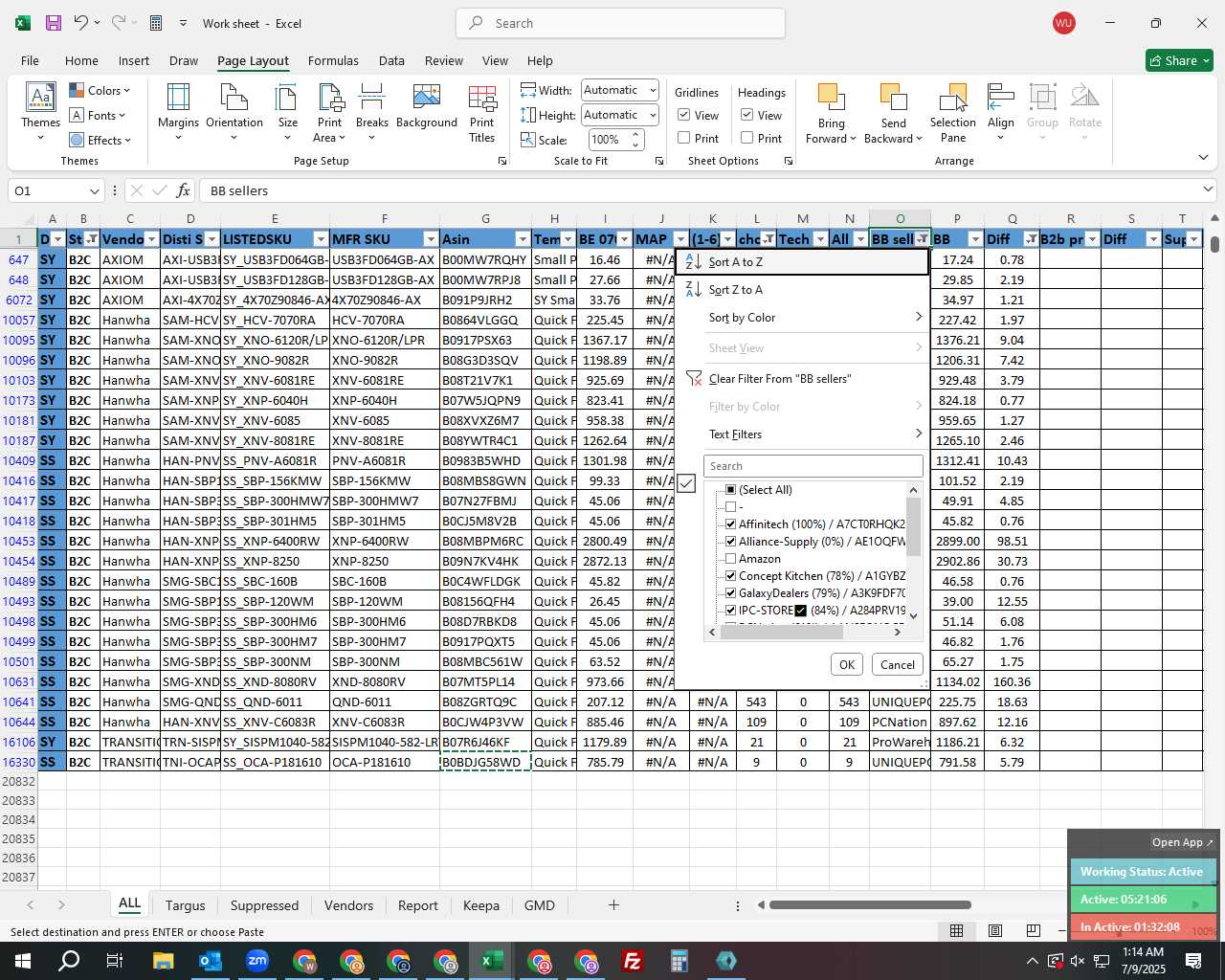This screenshot has height=980, width=1225.
Task: Open Outlook from the taskbar
Action: (x=211, y=961)
